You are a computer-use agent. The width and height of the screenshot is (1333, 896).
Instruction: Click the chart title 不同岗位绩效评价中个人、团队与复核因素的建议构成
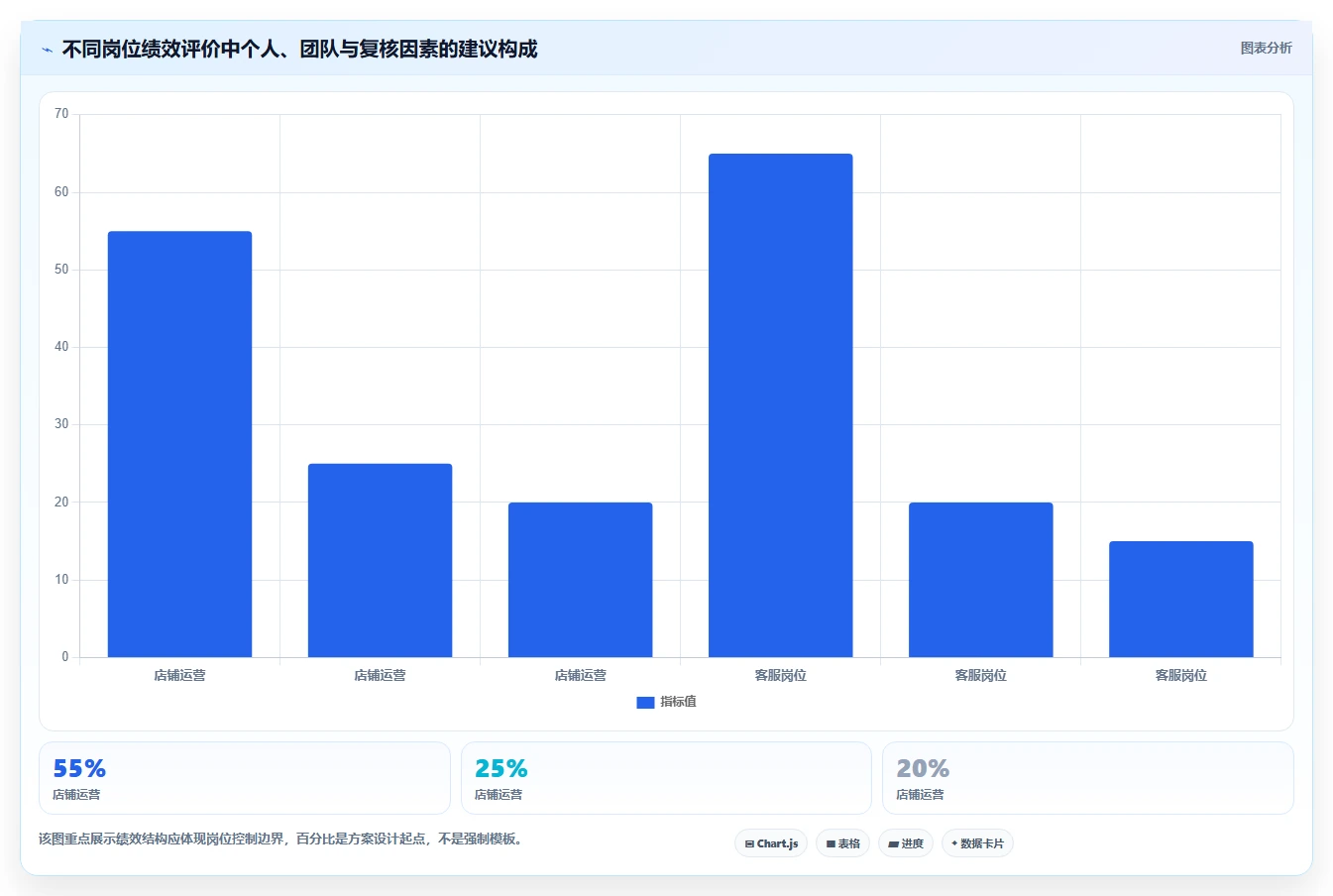click(x=299, y=49)
